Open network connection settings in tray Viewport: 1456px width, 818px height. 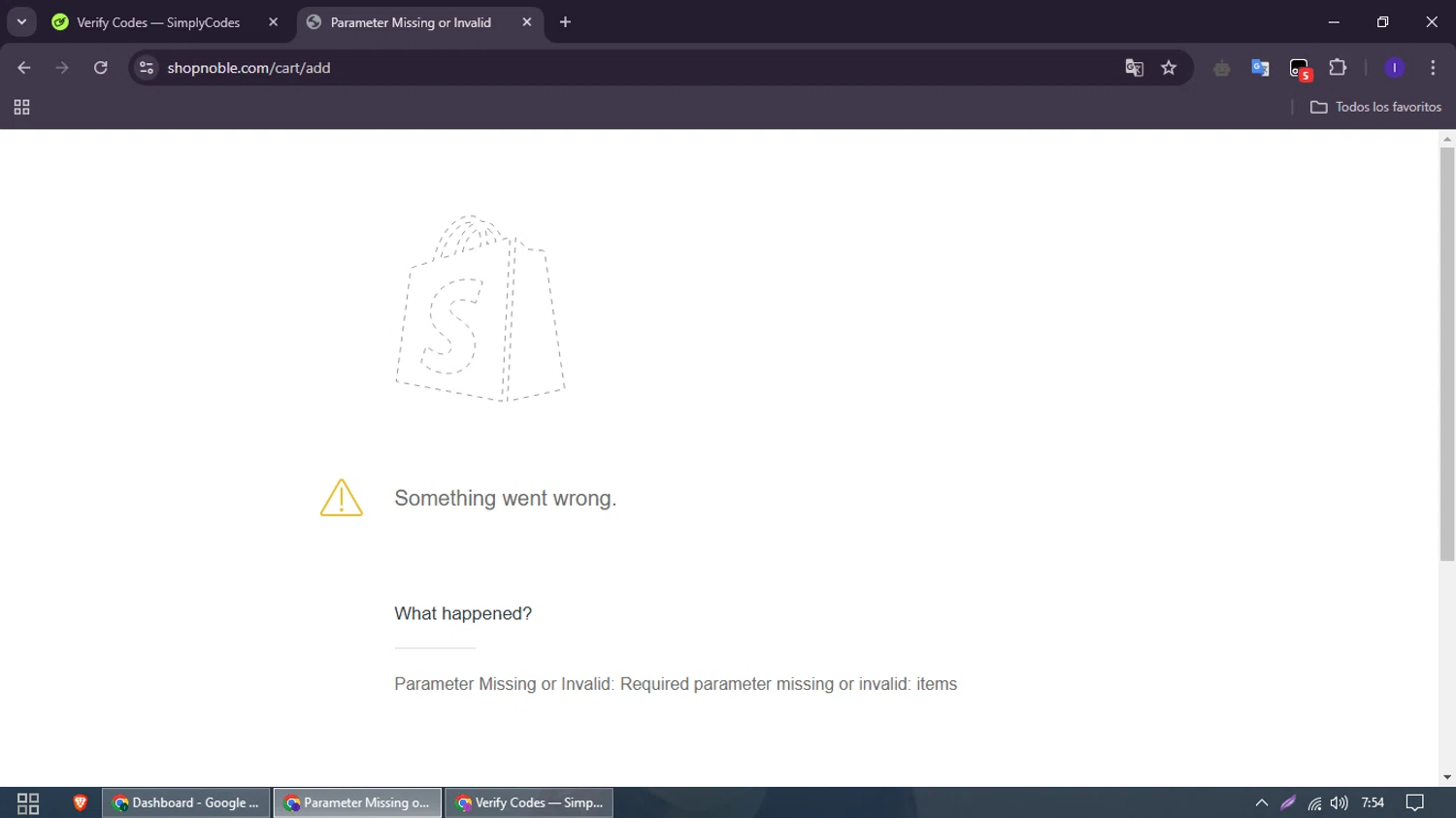coord(1314,802)
